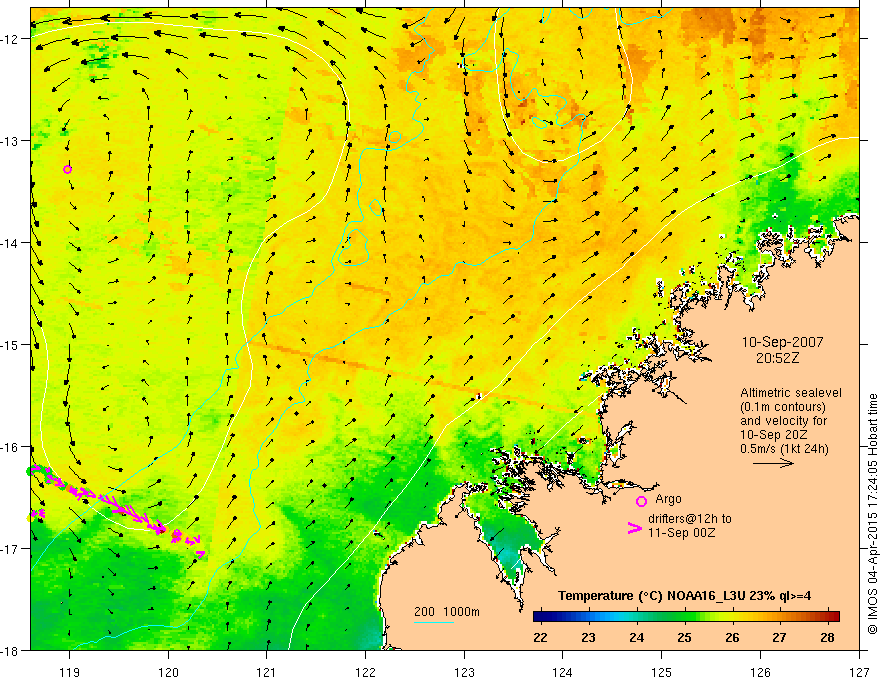Image resolution: width=880 pixels, height=680 pixels.
Task: Click longitude axis label 125
Action: pos(662,672)
